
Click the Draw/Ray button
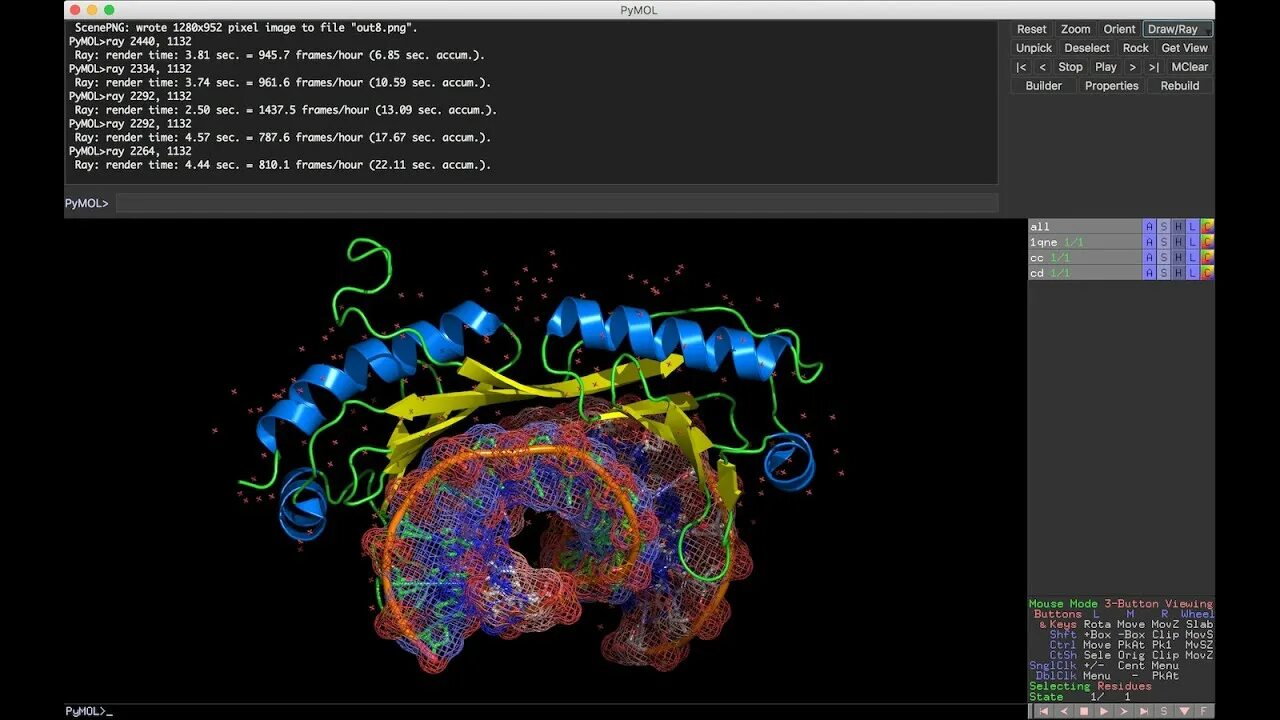(x=1178, y=29)
